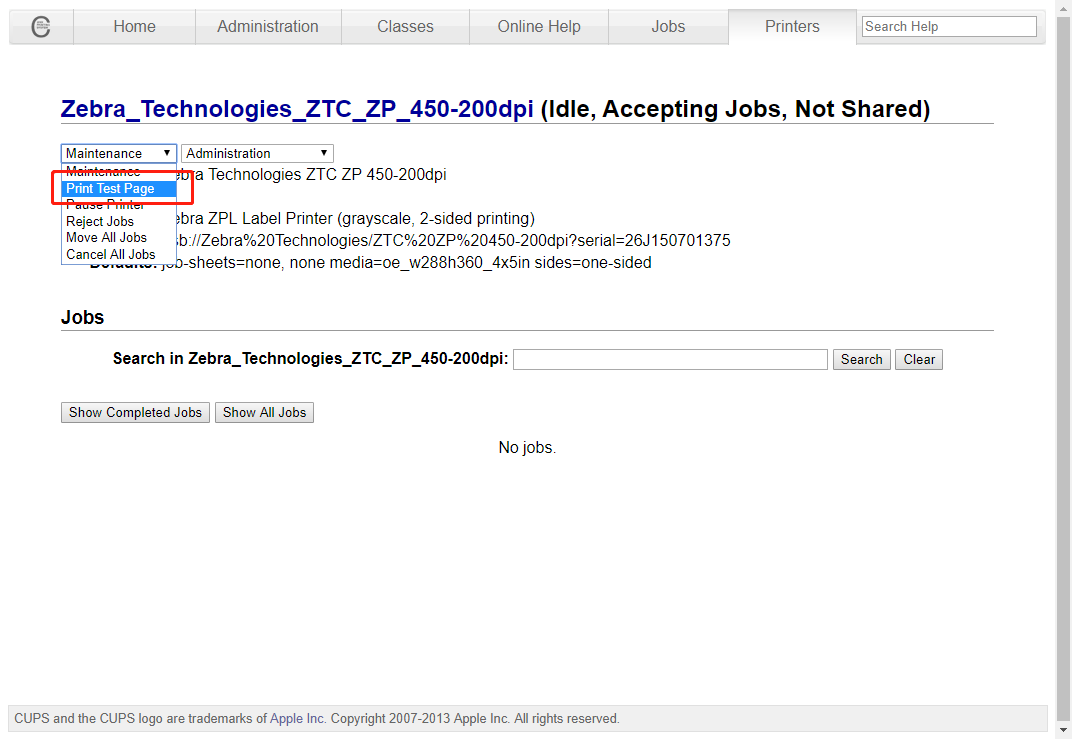This screenshot has width=1072, height=739.
Task: Open the Online Help tab
Action: tap(539, 27)
